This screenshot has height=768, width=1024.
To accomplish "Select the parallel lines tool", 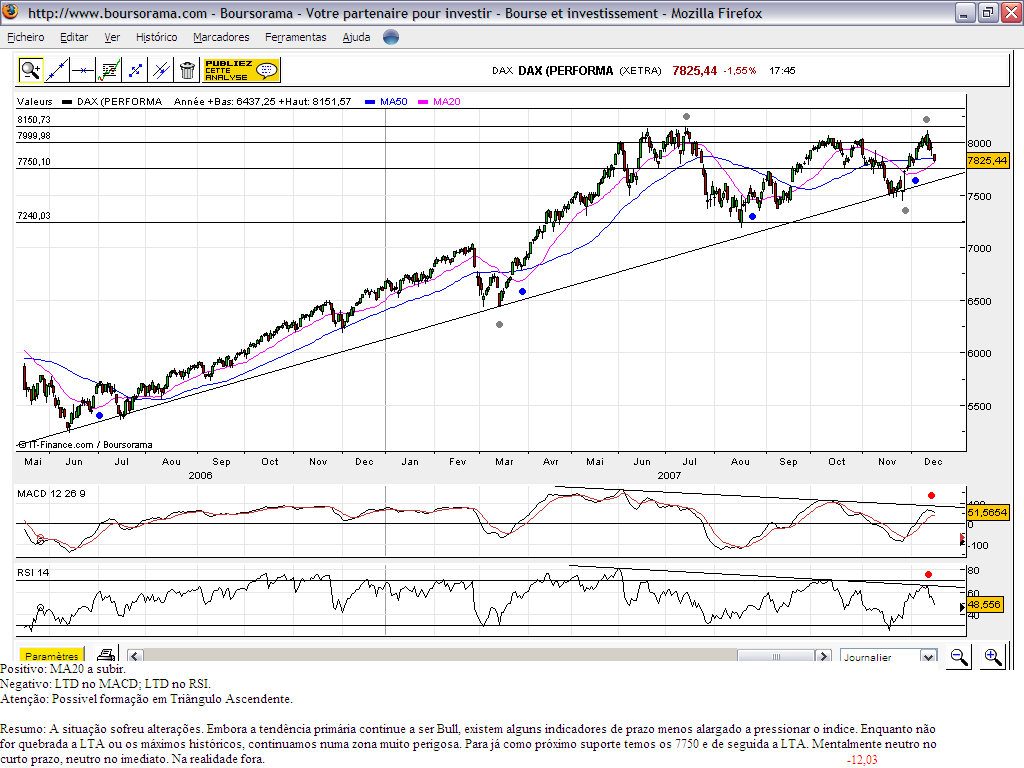I will click(x=161, y=70).
